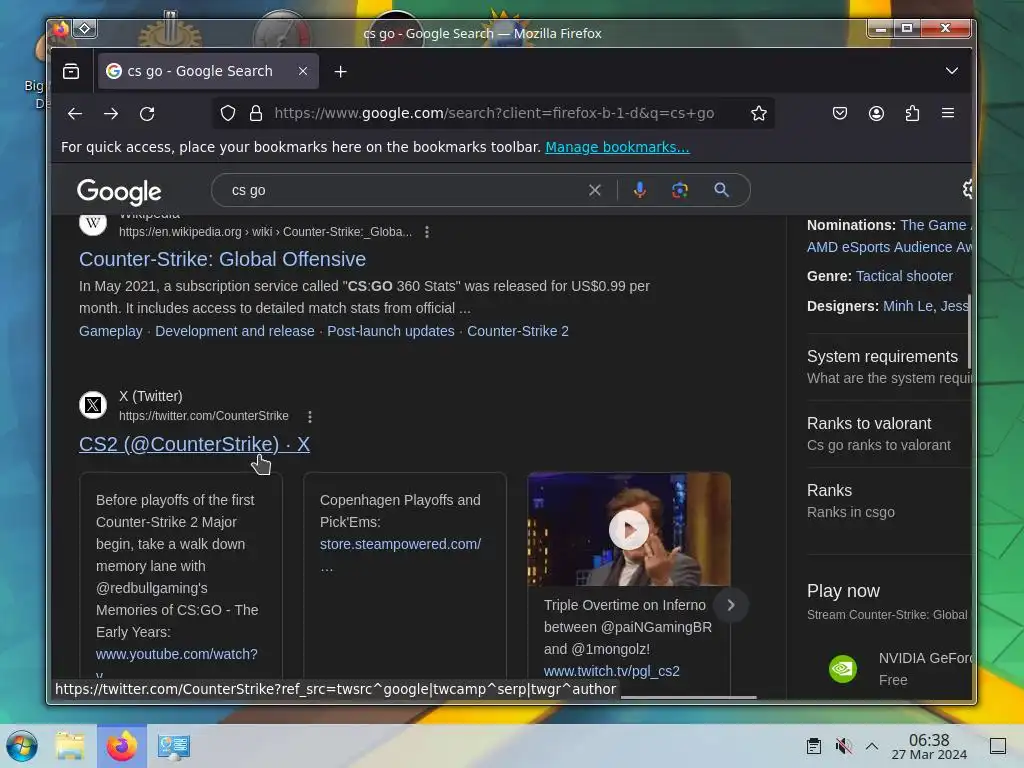Click the X (Twitter) favicon
Screen dimensions: 1024x768
(93, 405)
